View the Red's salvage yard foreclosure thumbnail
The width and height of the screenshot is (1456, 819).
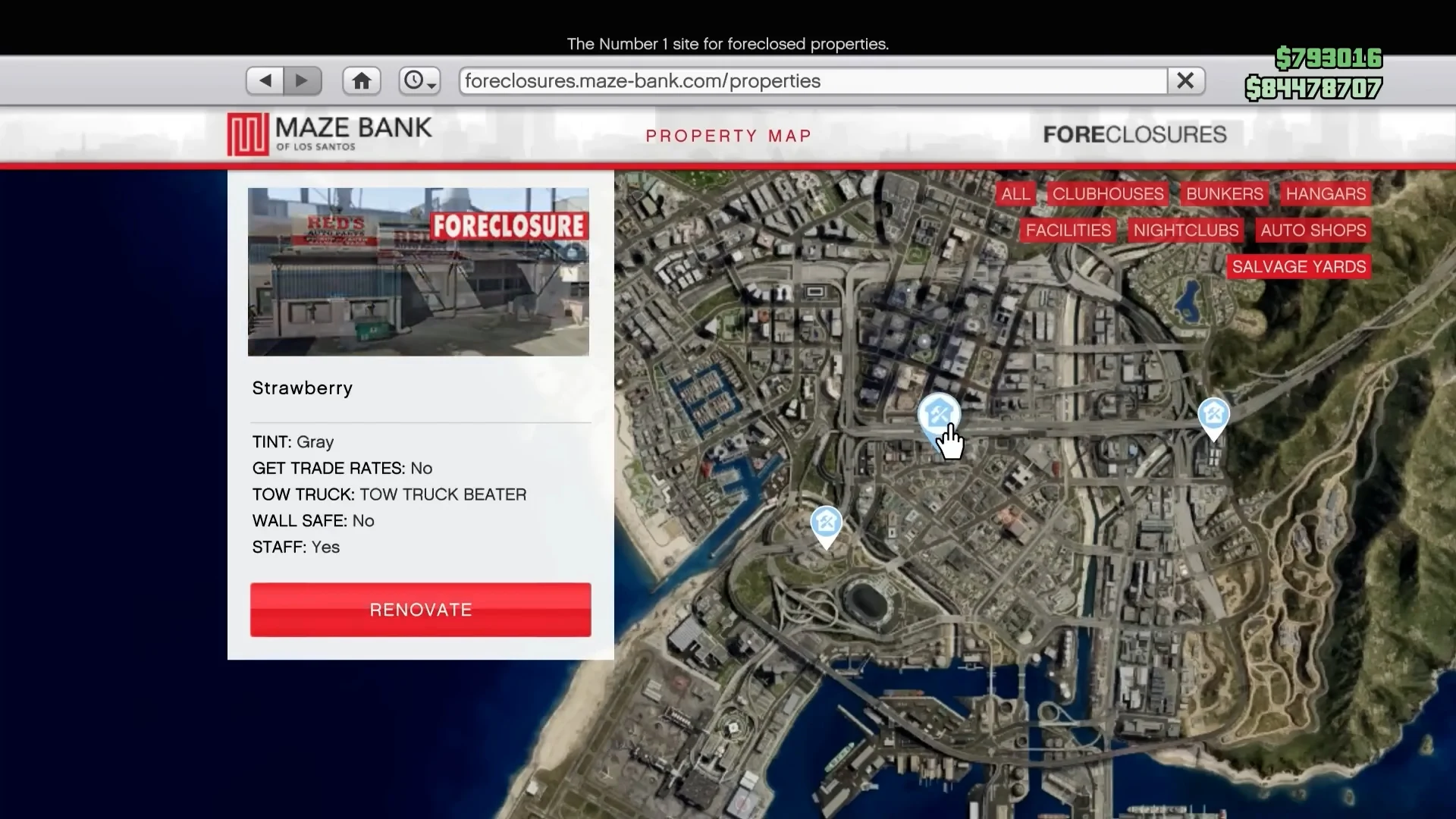click(419, 271)
